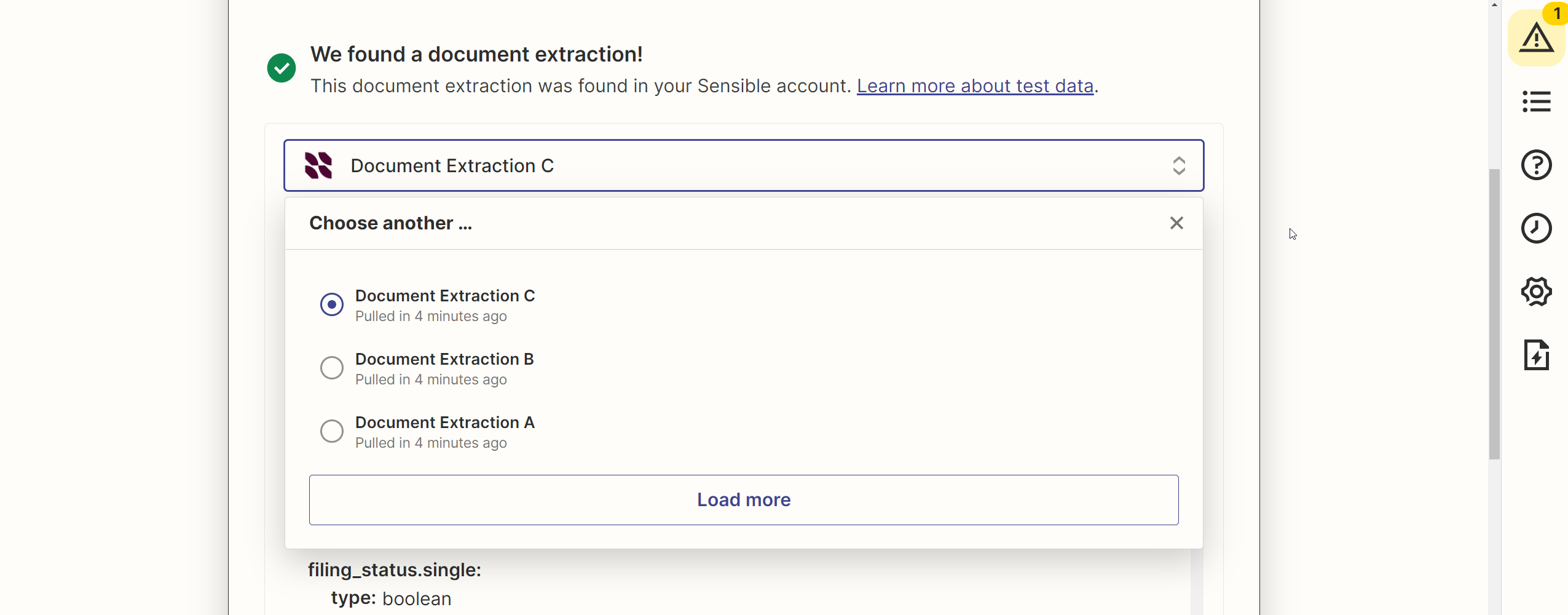
Task: Open the settings gear icon
Action: (x=1535, y=292)
